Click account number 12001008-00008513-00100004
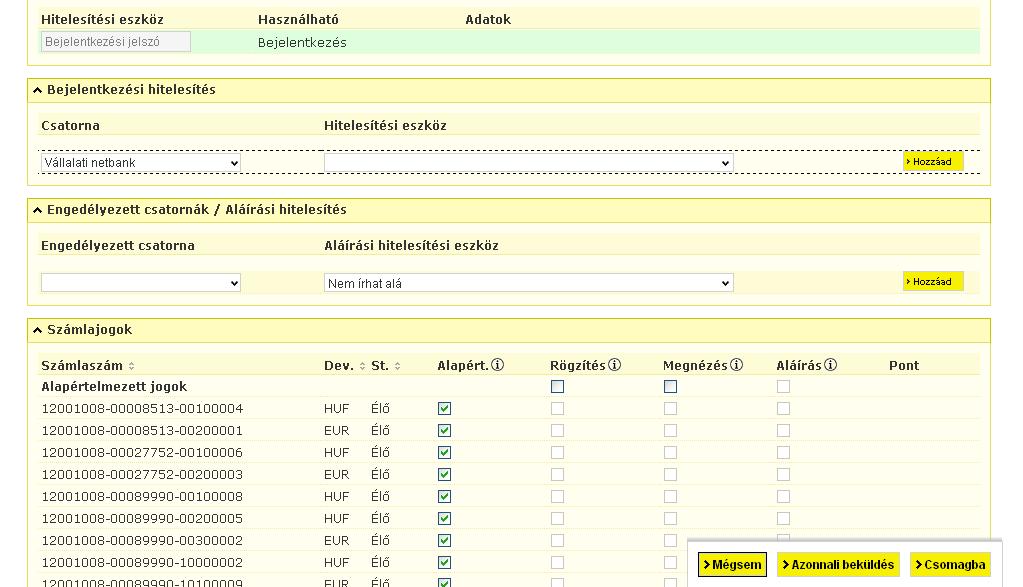The image size is (1023, 587). pos(142,408)
